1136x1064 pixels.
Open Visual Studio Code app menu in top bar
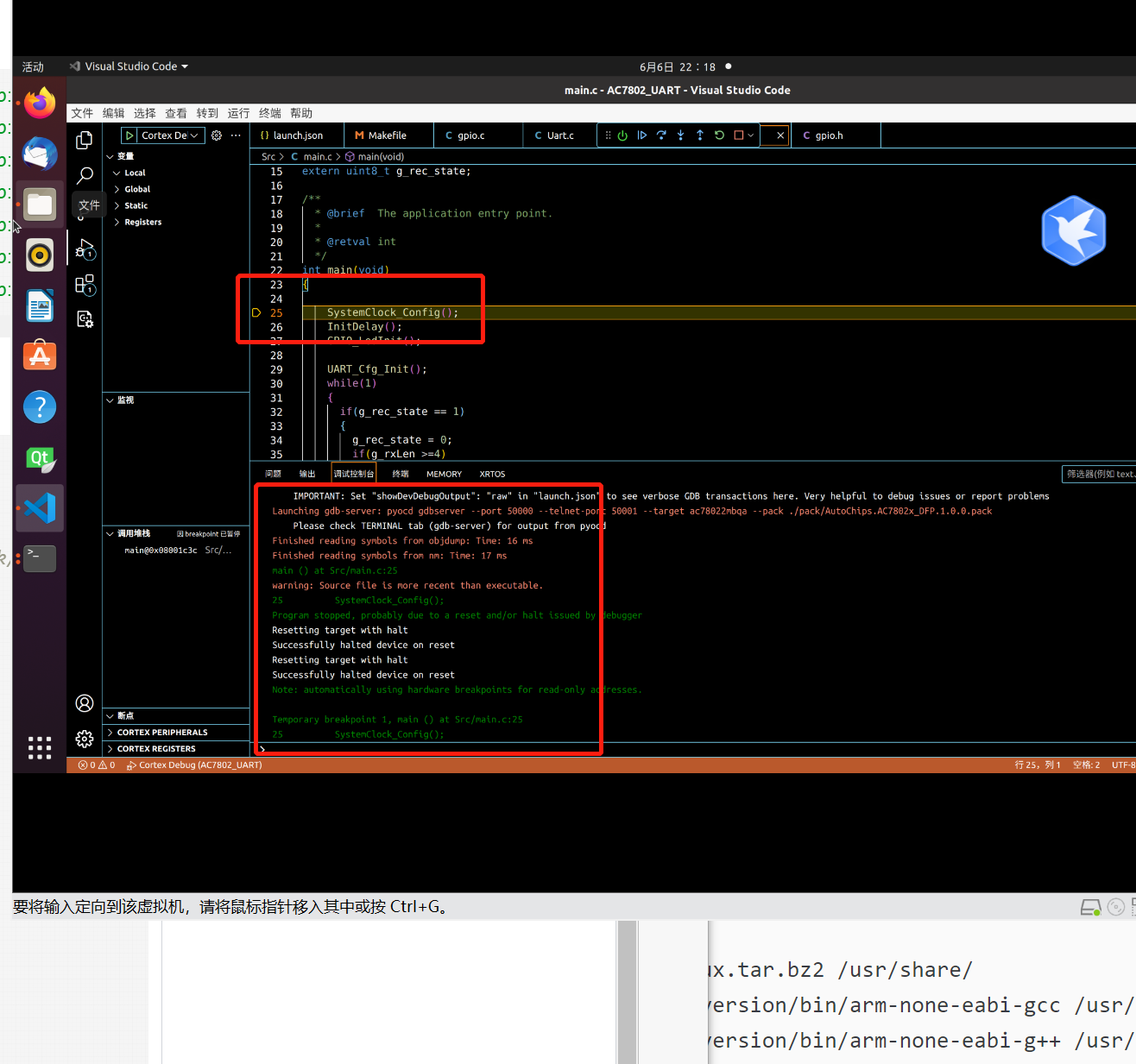point(129,66)
